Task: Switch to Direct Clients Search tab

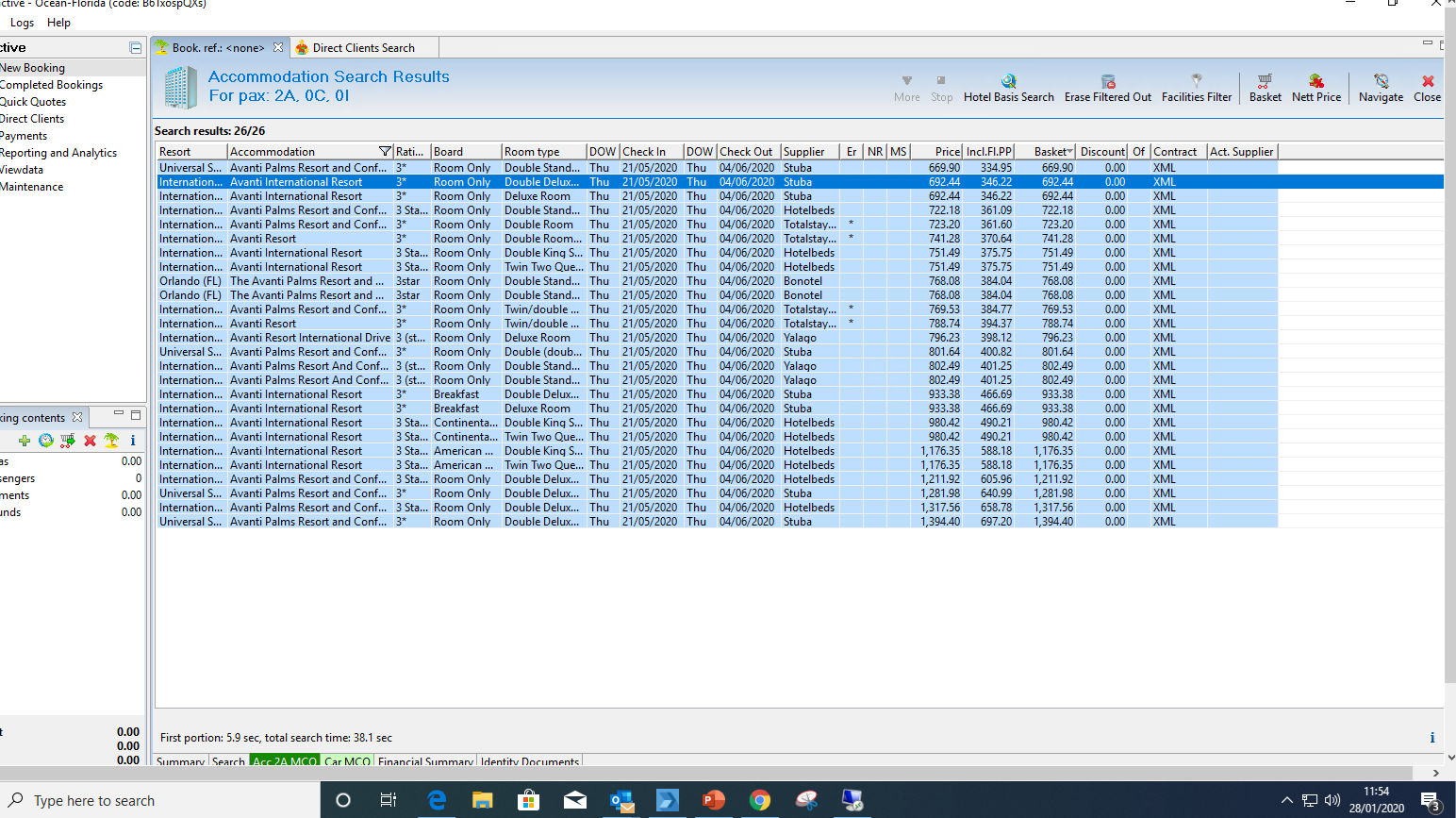Action: pyautogui.click(x=362, y=48)
